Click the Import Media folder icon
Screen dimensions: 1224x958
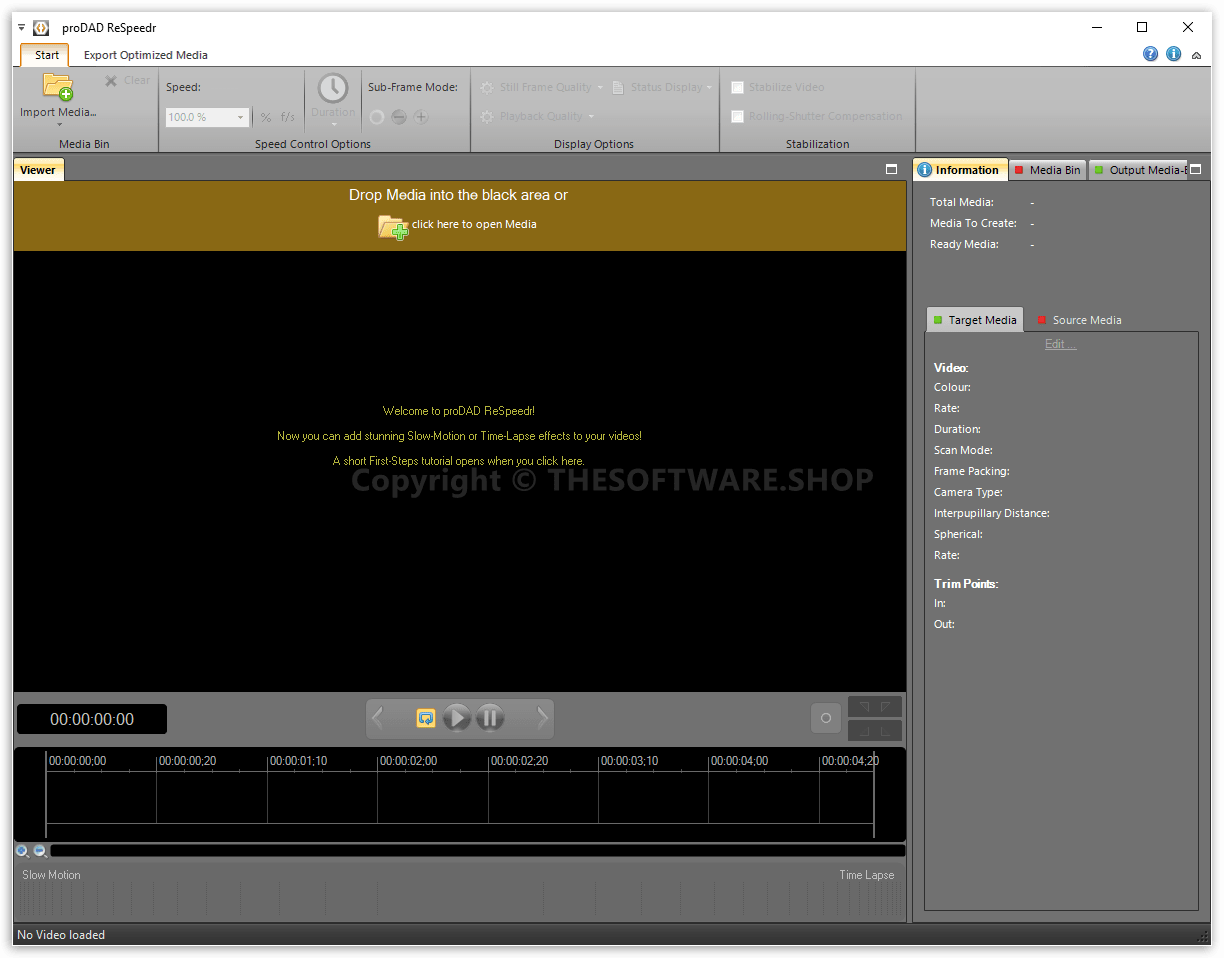pos(58,87)
